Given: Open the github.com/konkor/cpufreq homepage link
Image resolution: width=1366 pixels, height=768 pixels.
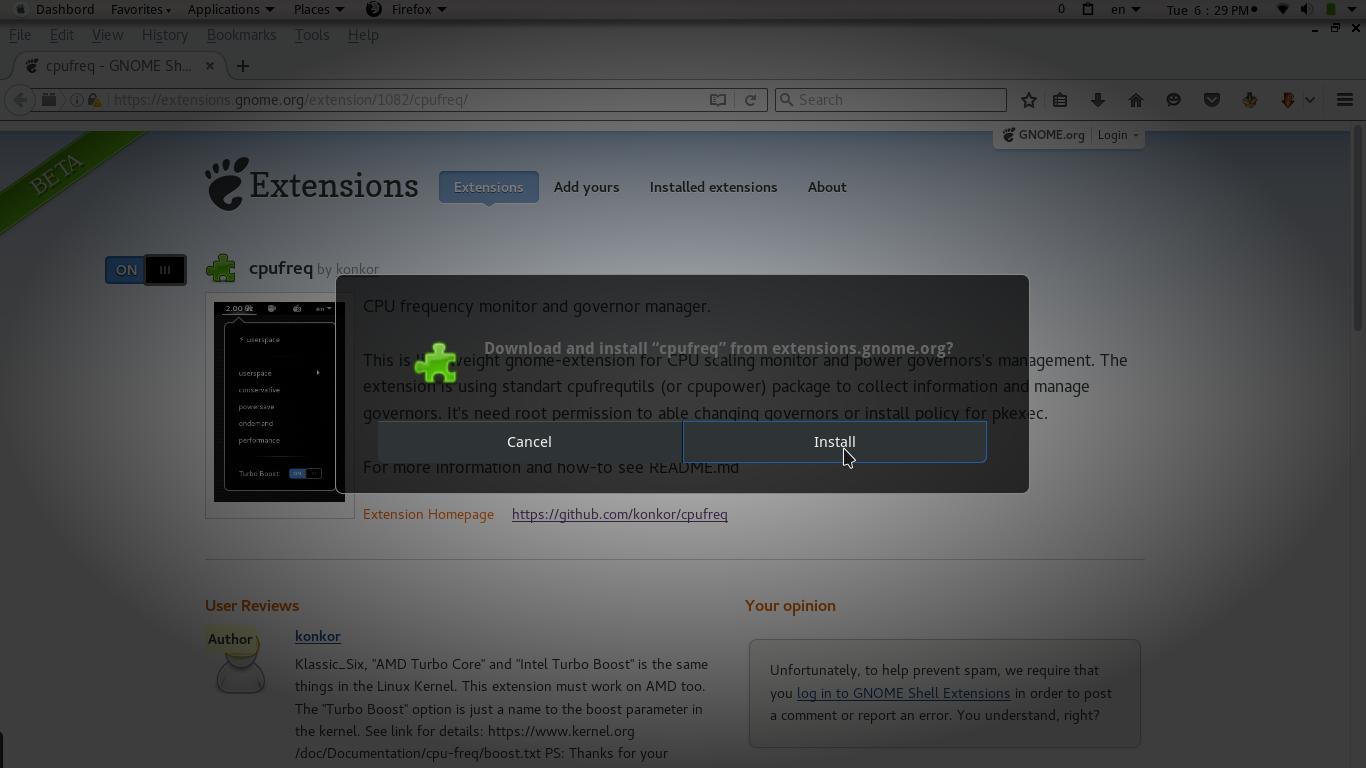Looking at the screenshot, I should tap(619, 514).
